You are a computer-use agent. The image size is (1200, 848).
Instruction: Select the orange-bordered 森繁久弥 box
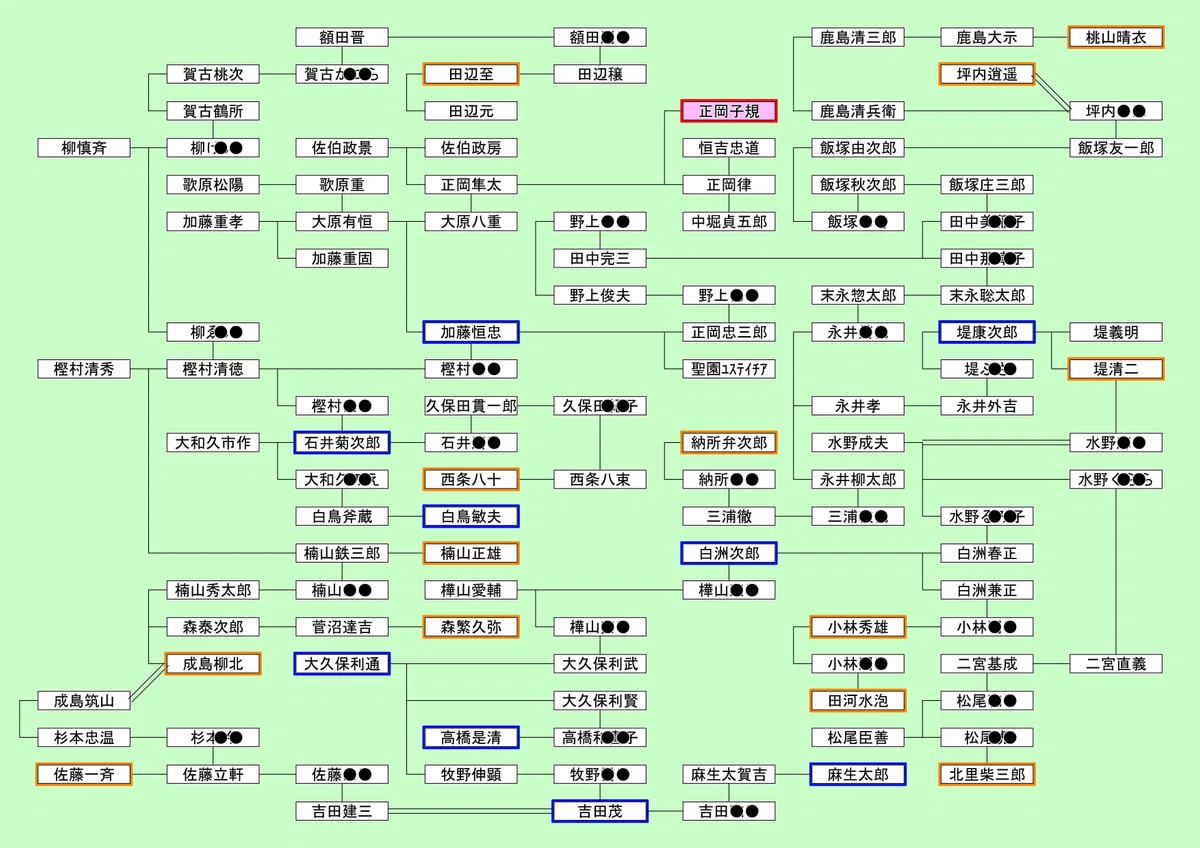pyautogui.click(x=471, y=629)
